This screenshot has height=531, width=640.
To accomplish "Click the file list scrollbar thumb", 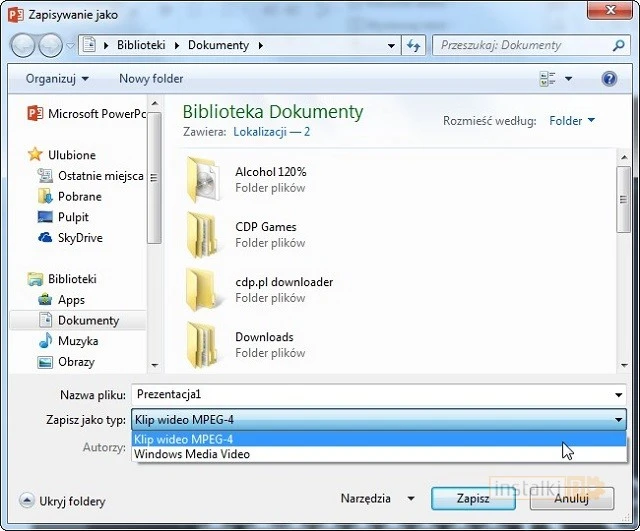I will tap(624, 199).
